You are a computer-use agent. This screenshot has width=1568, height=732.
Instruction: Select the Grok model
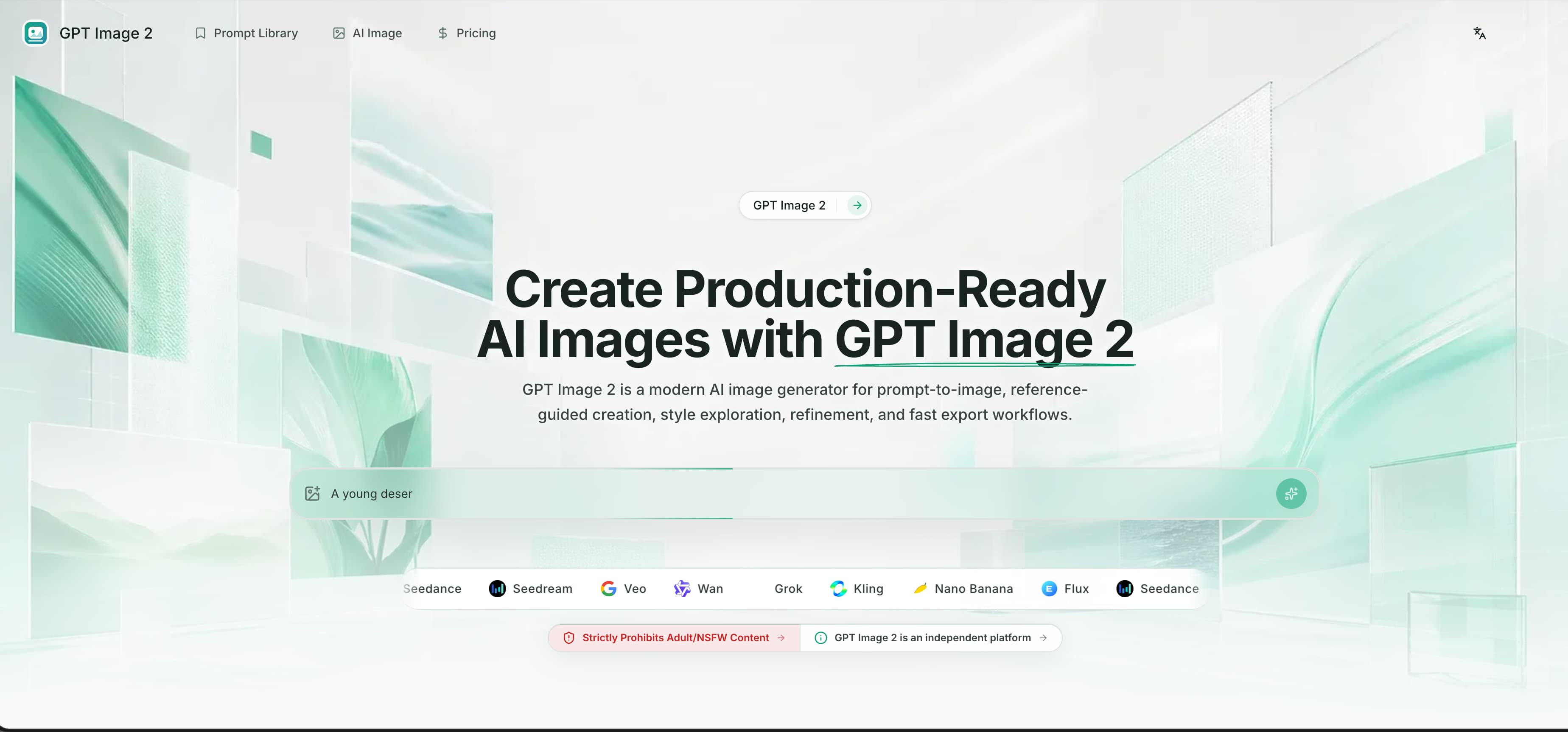click(788, 588)
